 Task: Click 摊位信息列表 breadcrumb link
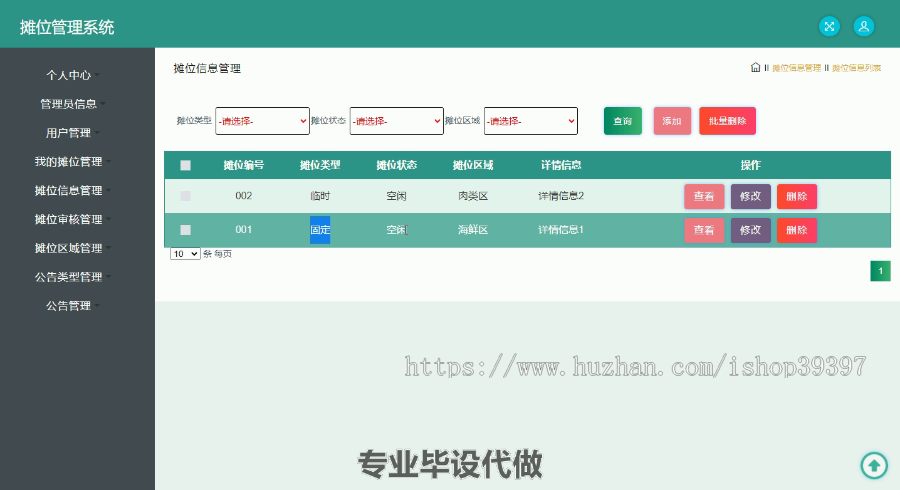pyautogui.click(x=856, y=68)
